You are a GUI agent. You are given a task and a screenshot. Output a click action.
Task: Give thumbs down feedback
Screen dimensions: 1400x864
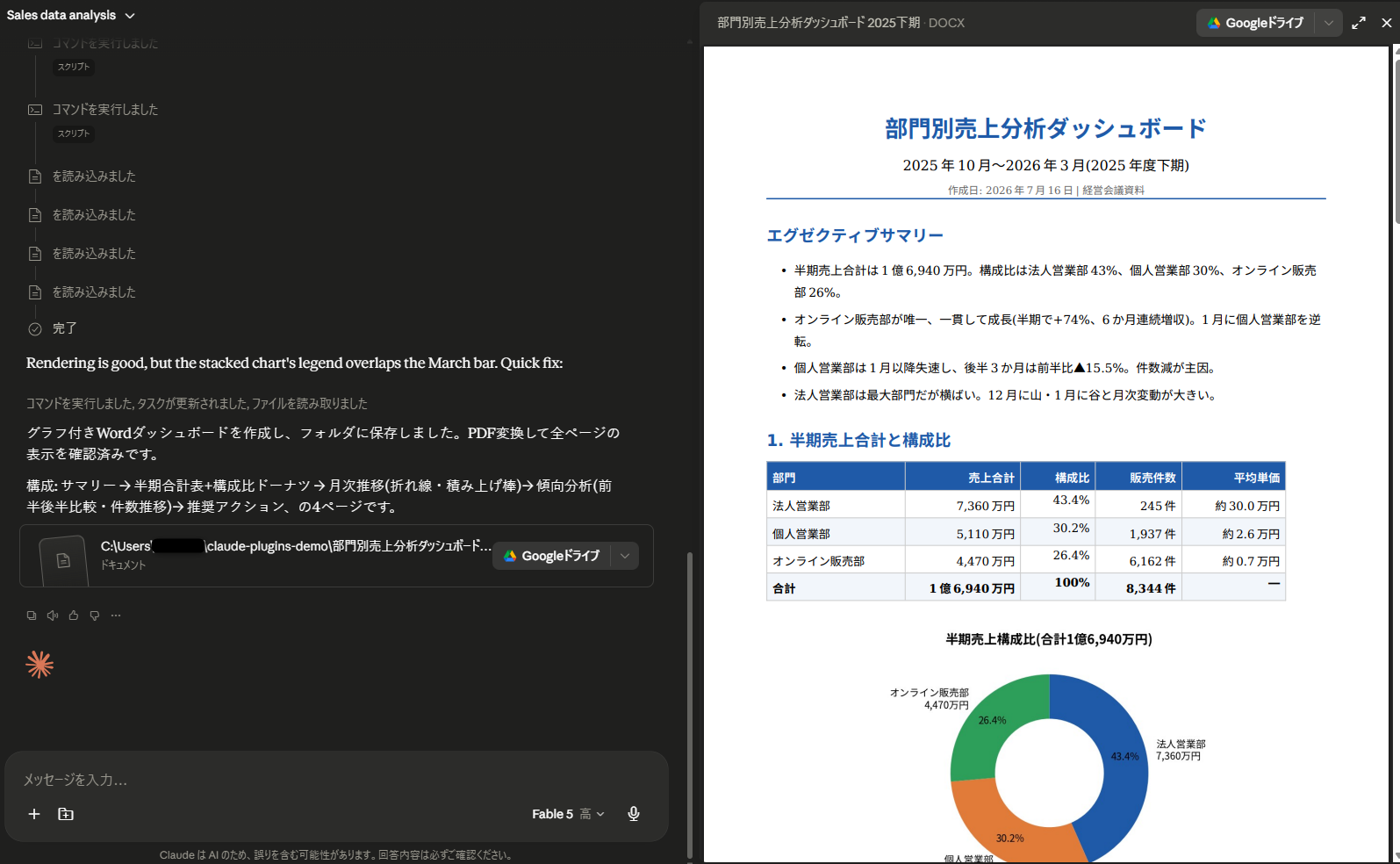tap(95, 616)
